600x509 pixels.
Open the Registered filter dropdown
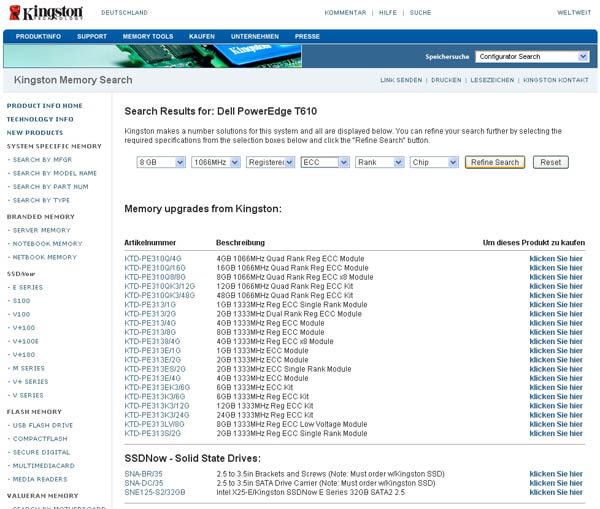(x=270, y=162)
